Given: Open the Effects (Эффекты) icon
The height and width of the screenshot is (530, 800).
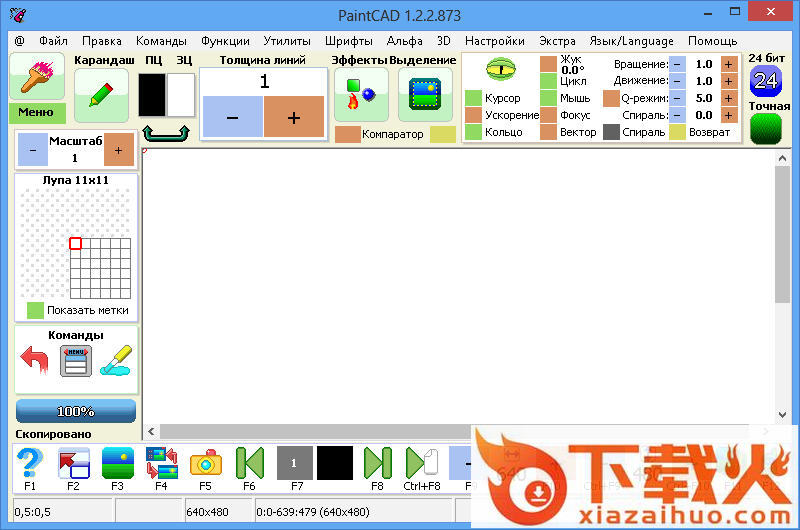Looking at the screenshot, I should (361, 94).
